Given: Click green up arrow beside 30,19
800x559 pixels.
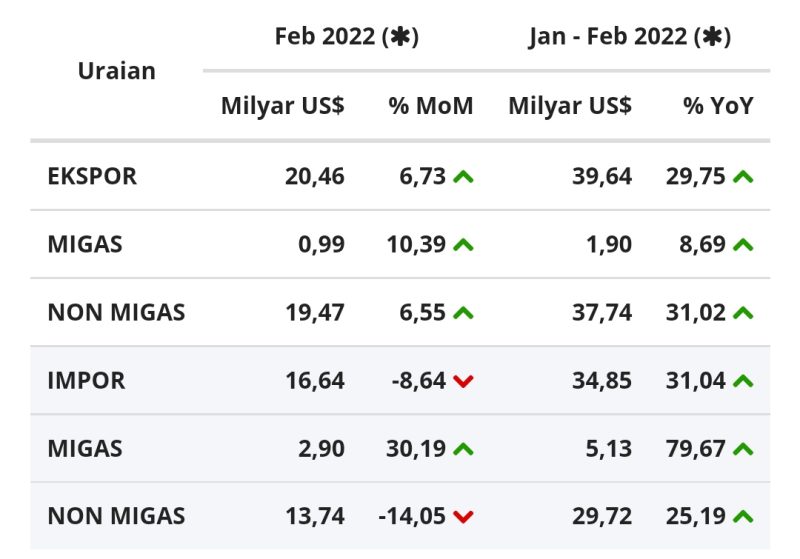Looking at the screenshot, I should [x=463, y=449].
